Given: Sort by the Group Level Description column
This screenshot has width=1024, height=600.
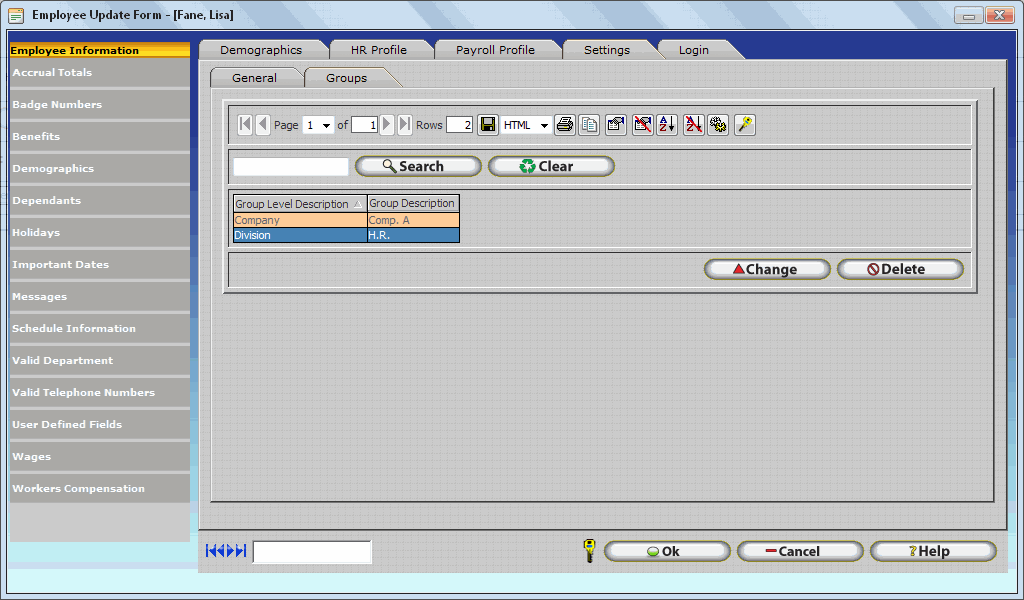Looking at the screenshot, I should tap(298, 204).
